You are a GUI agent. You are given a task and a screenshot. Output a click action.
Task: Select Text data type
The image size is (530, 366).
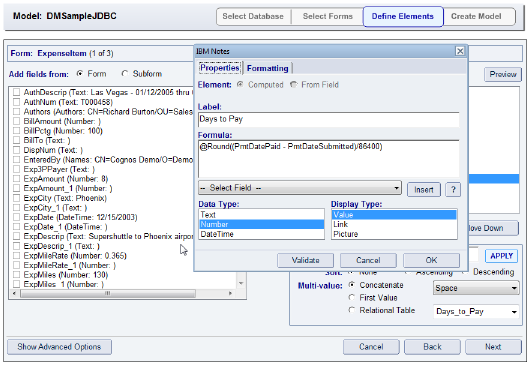pos(262,215)
